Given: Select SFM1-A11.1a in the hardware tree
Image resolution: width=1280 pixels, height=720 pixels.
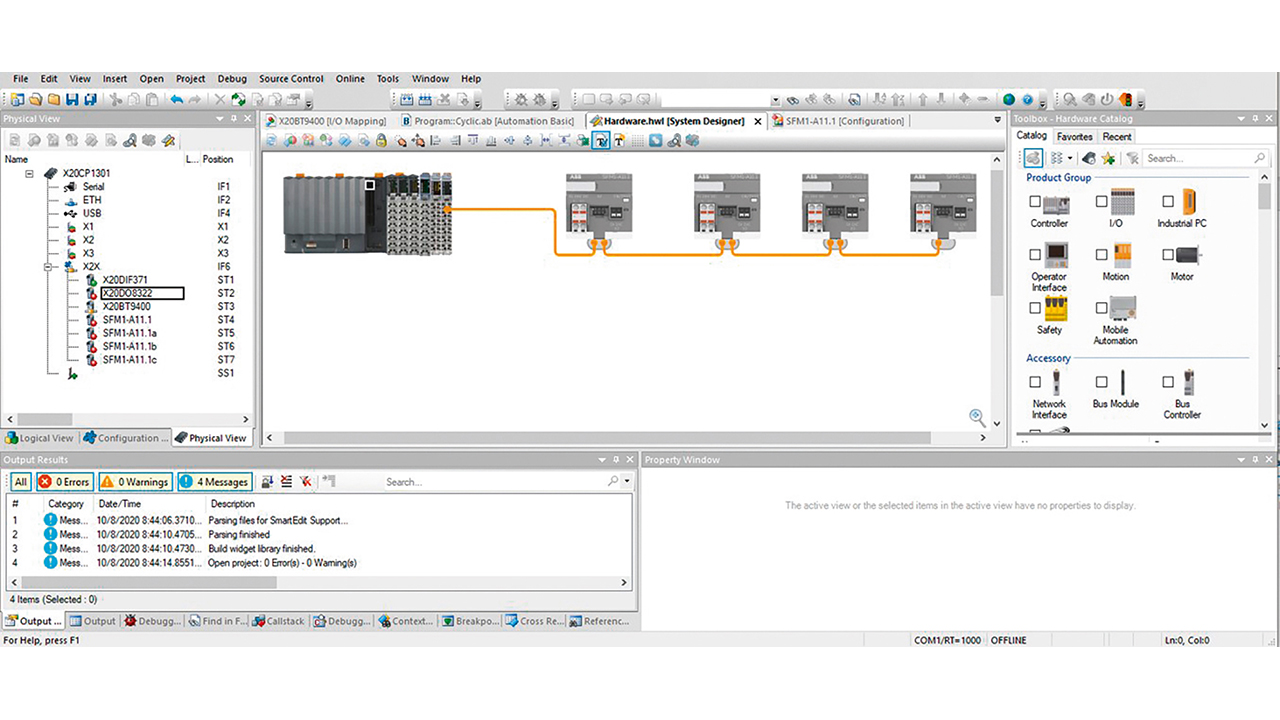Looking at the screenshot, I should pyautogui.click(x=130, y=333).
